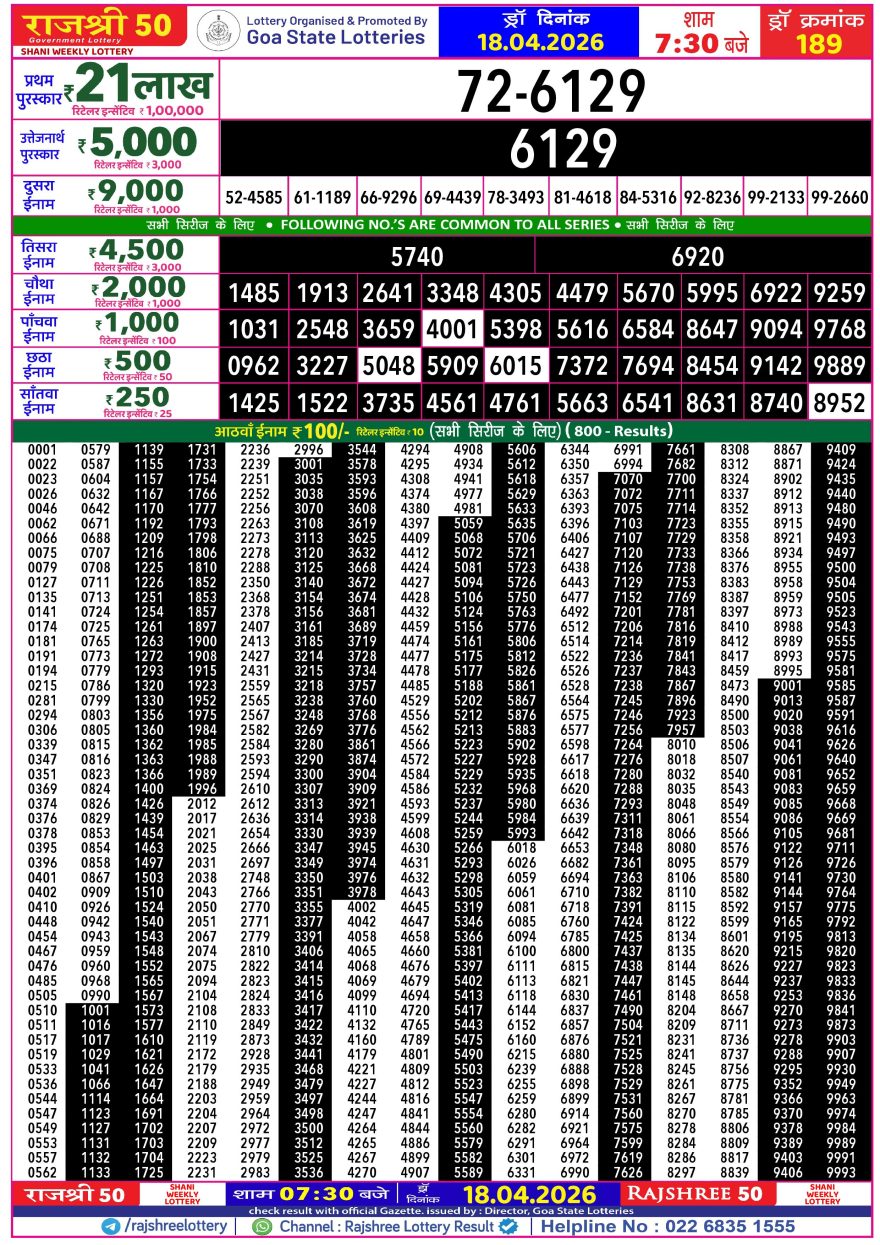Select third prize number 5740
Image resolution: width=880 pixels, height=1245 pixels.
[x=417, y=257]
